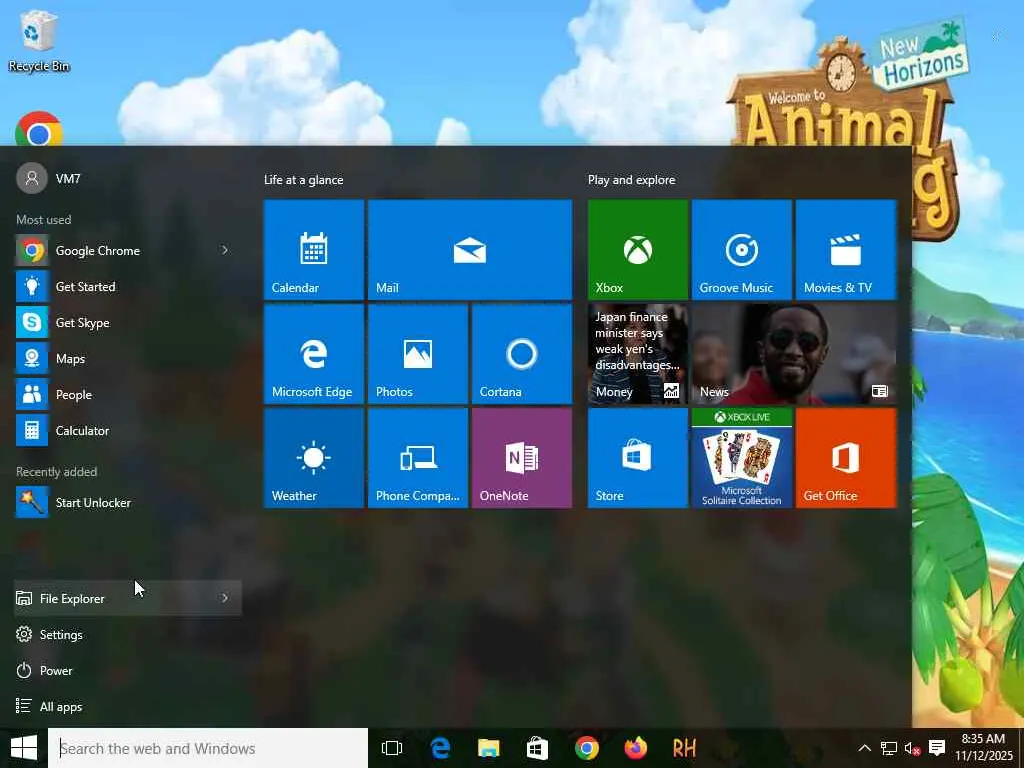Open the Weather tile

tap(313, 458)
